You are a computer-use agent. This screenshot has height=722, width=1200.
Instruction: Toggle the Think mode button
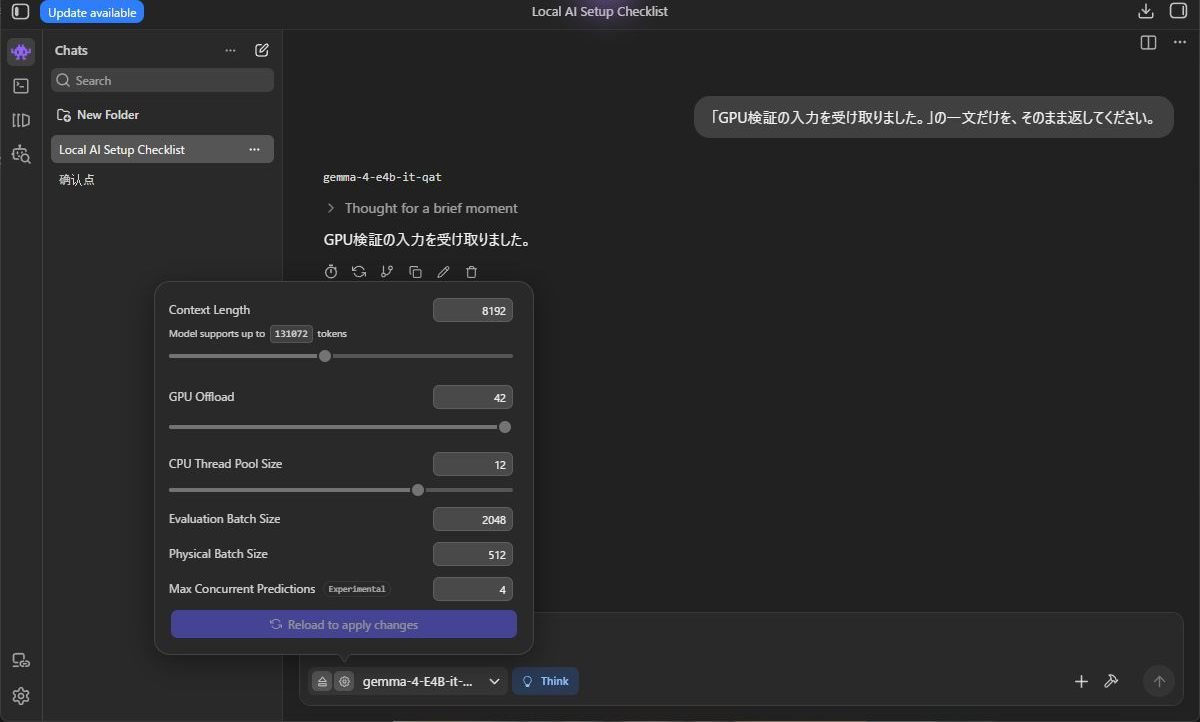(x=545, y=681)
